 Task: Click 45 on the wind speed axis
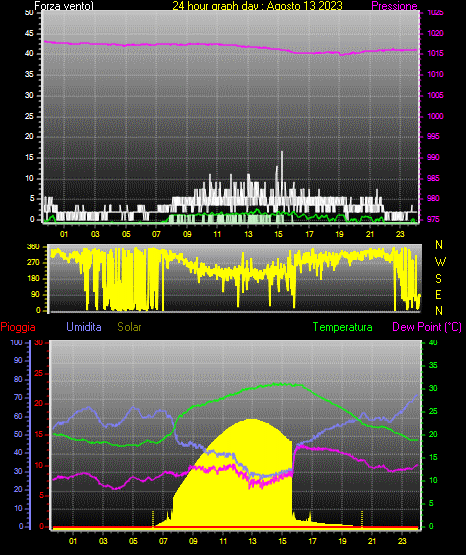coord(29,33)
